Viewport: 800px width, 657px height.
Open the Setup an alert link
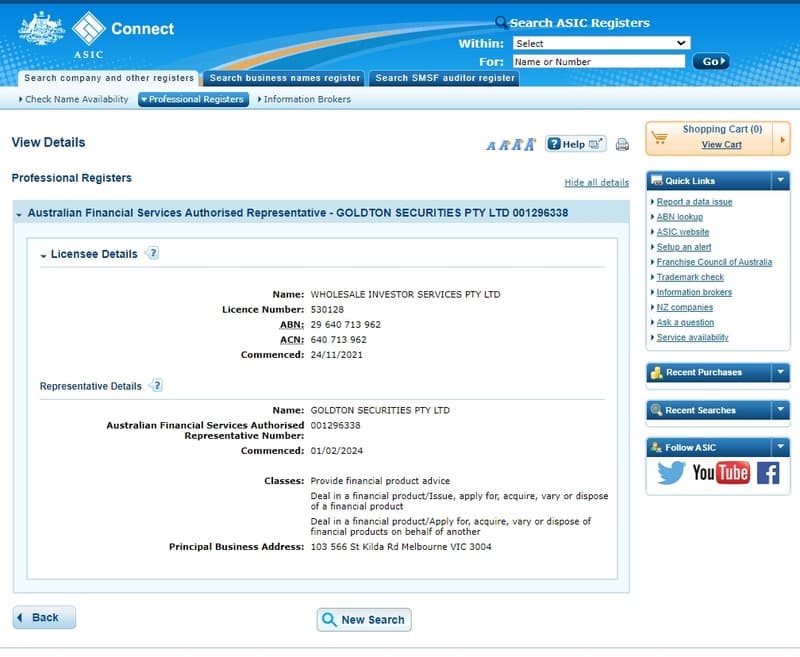684,247
